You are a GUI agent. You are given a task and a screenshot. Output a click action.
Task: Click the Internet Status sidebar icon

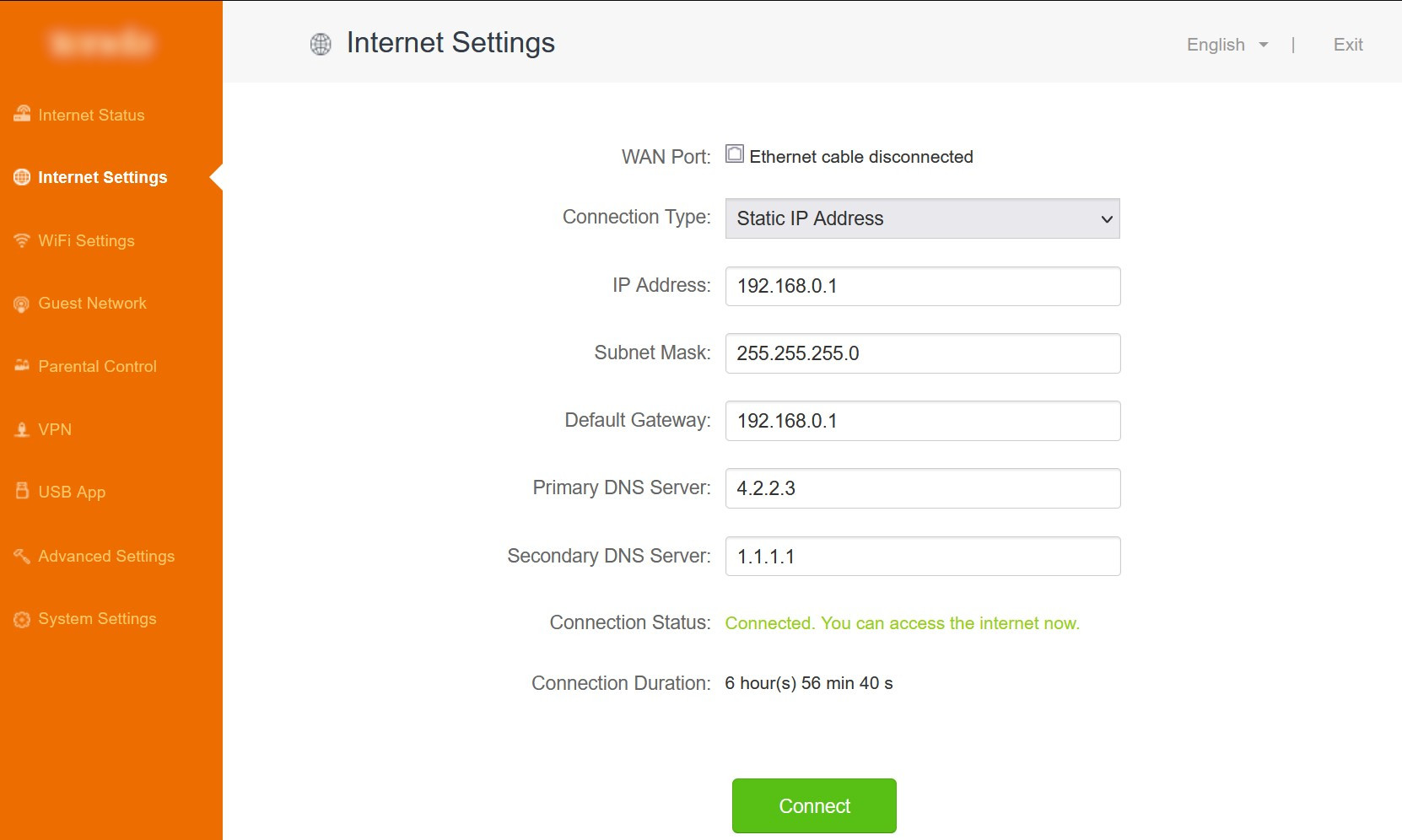22,114
